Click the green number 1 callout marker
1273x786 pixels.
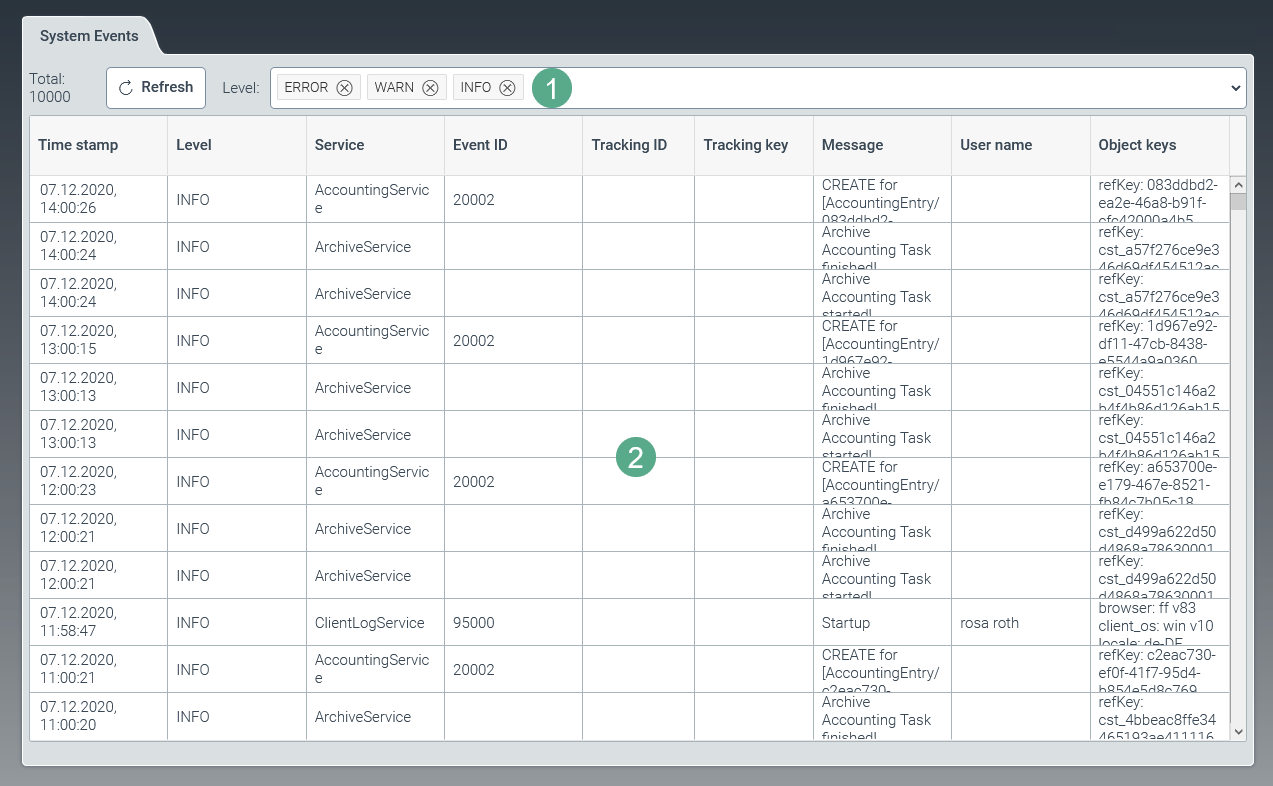551,88
